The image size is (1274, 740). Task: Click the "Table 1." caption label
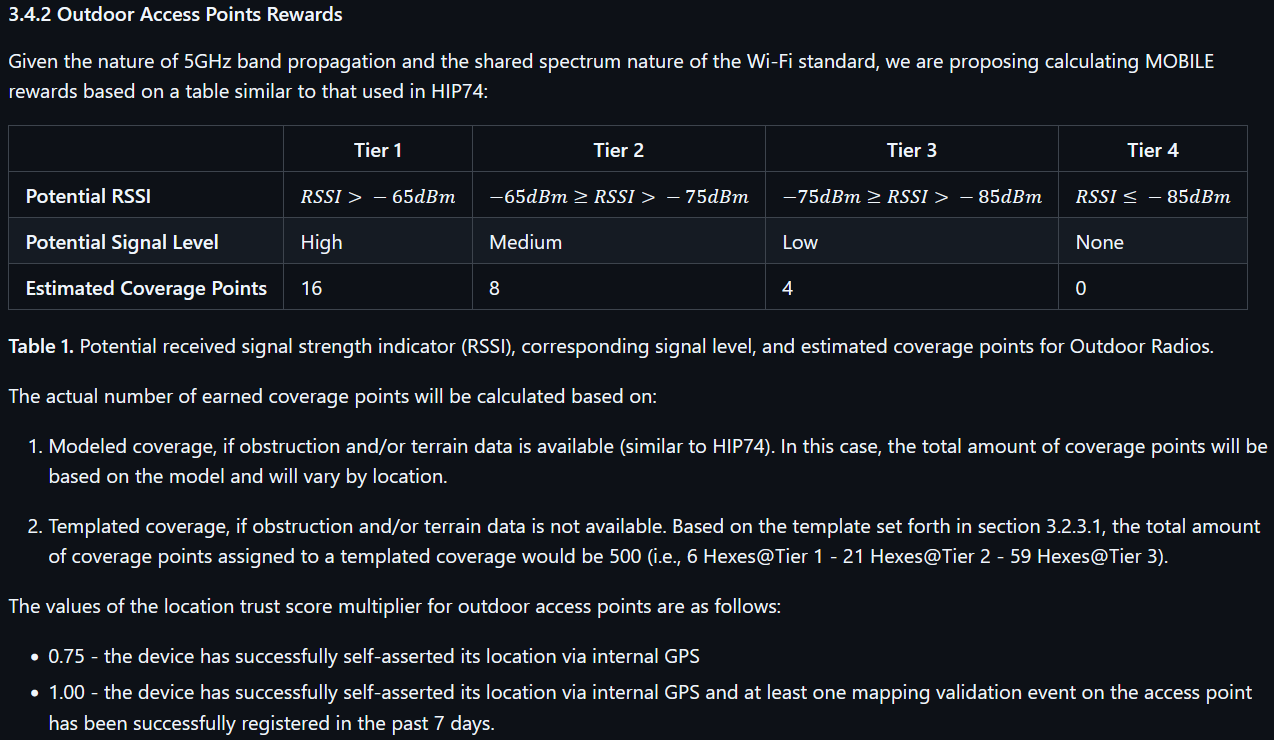pos(41,346)
